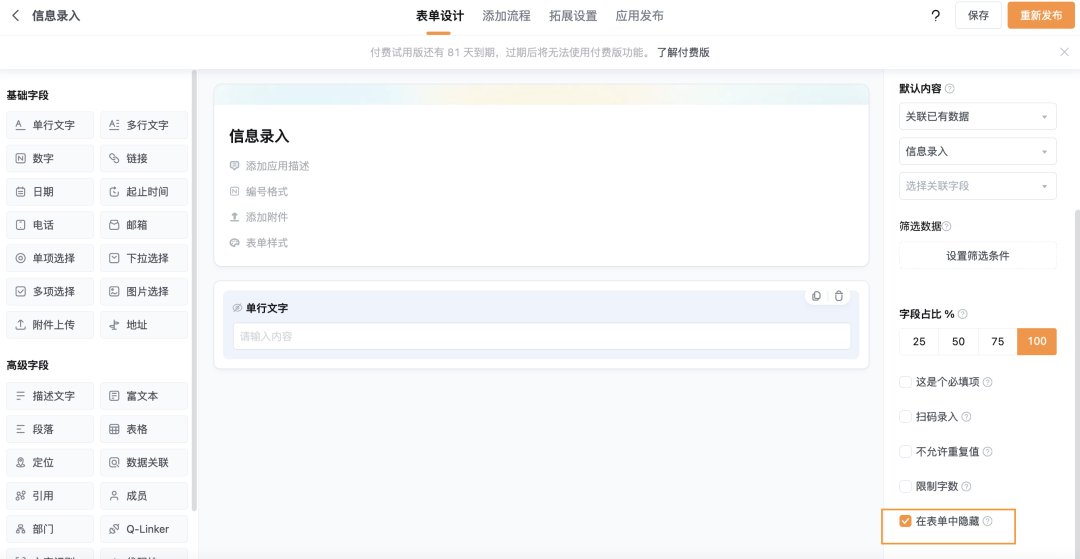Image resolution: width=1080 pixels, height=559 pixels.
Task: Click the 设置筛选条件 button
Action: tap(977, 256)
